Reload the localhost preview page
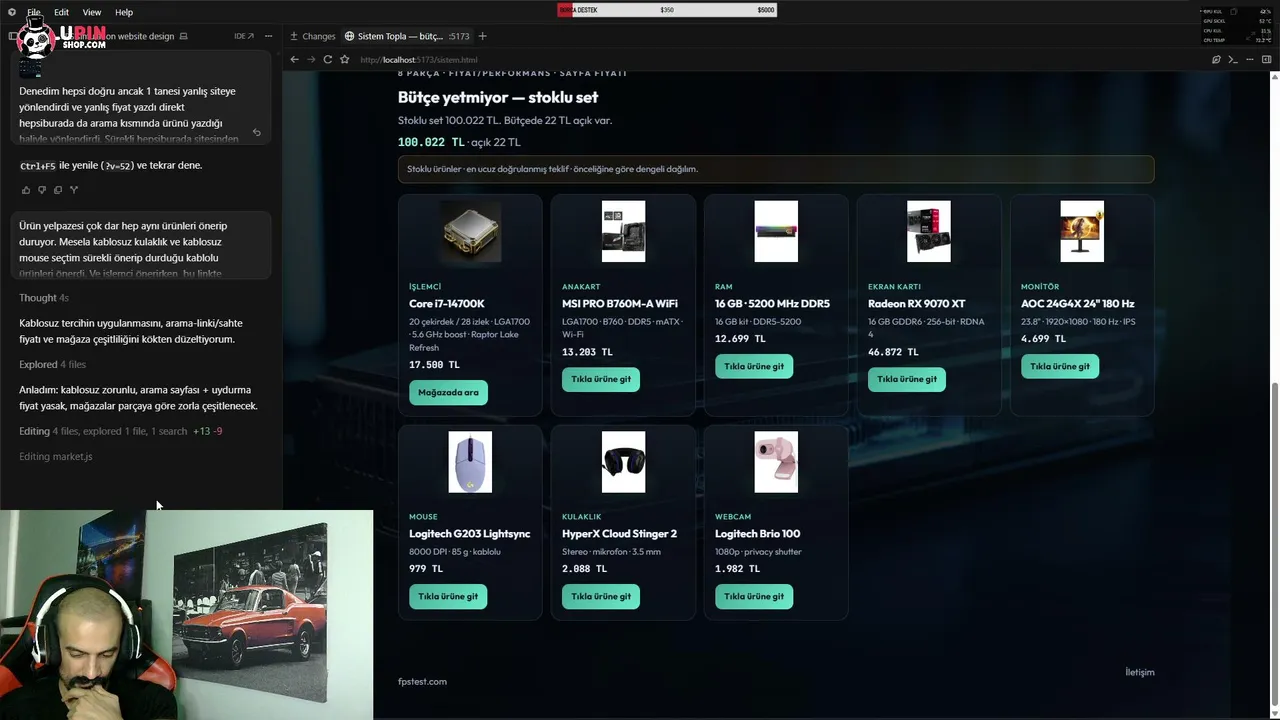The height and width of the screenshot is (720, 1280). point(327,60)
